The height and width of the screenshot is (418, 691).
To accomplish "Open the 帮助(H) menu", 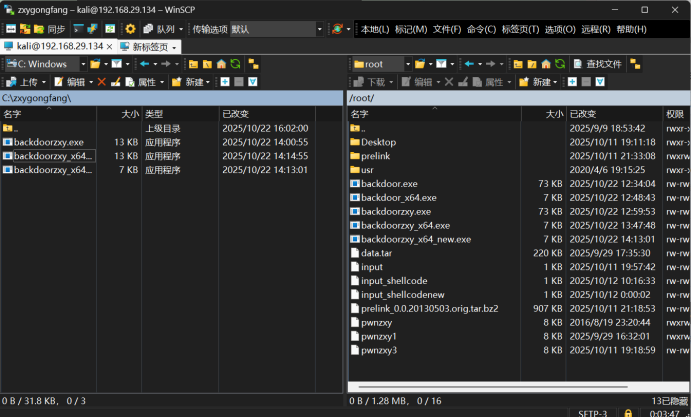I will (632, 30).
